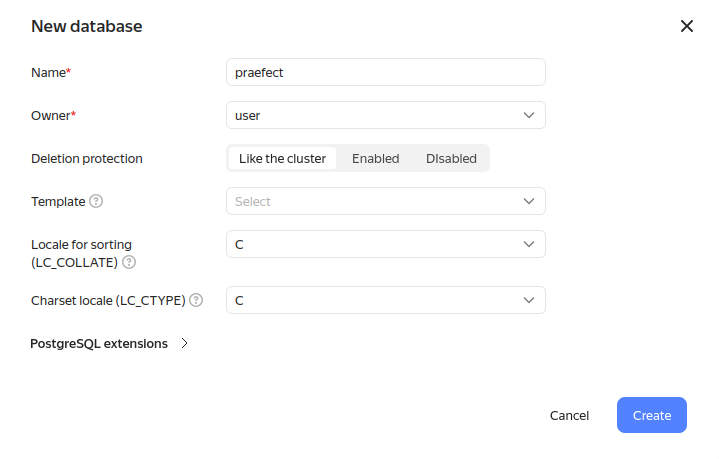Click the Owner dropdown chevron arrow

pyautogui.click(x=529, y=115)
